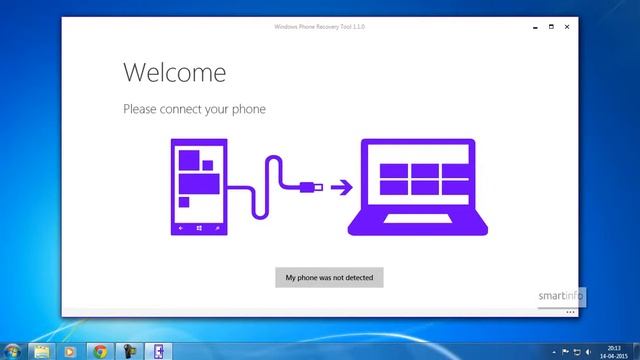Maximize the Windows Phone Recovery Tool window
Image resolution: width=640 pixels, height=360 pixels.
click(551, 27)
